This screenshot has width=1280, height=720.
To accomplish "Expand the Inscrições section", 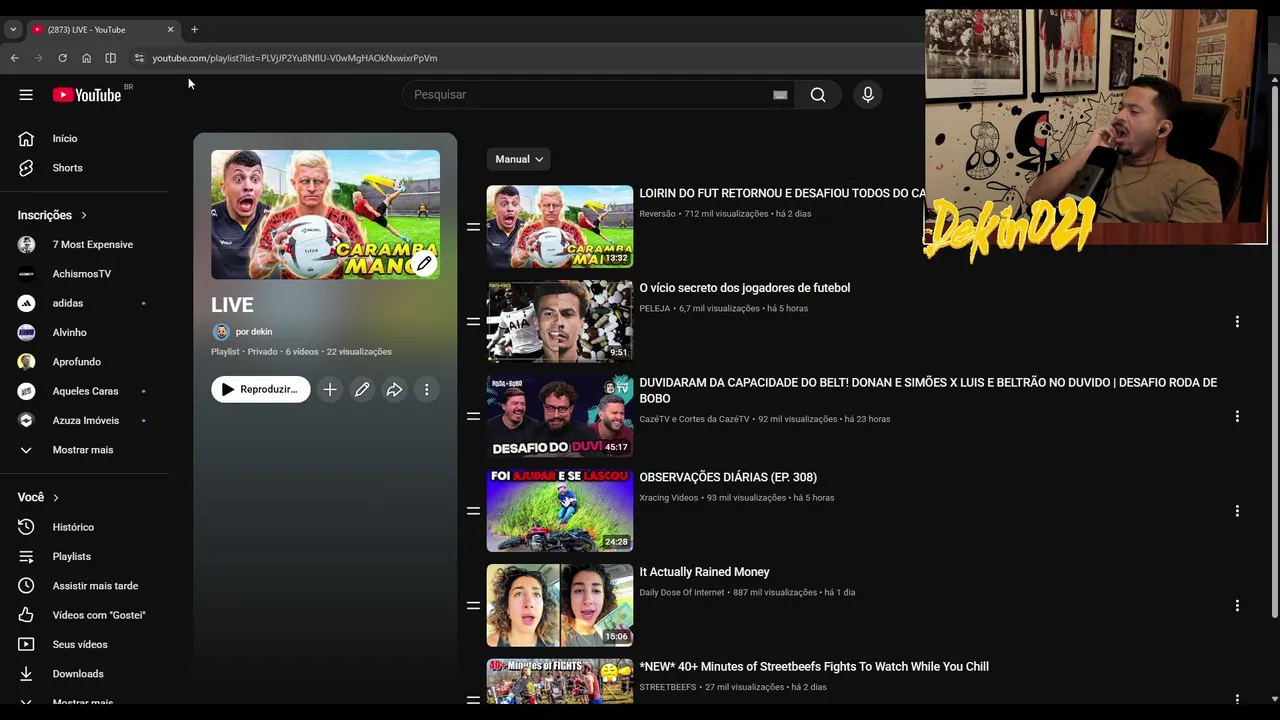I will [x=52, y=215].
